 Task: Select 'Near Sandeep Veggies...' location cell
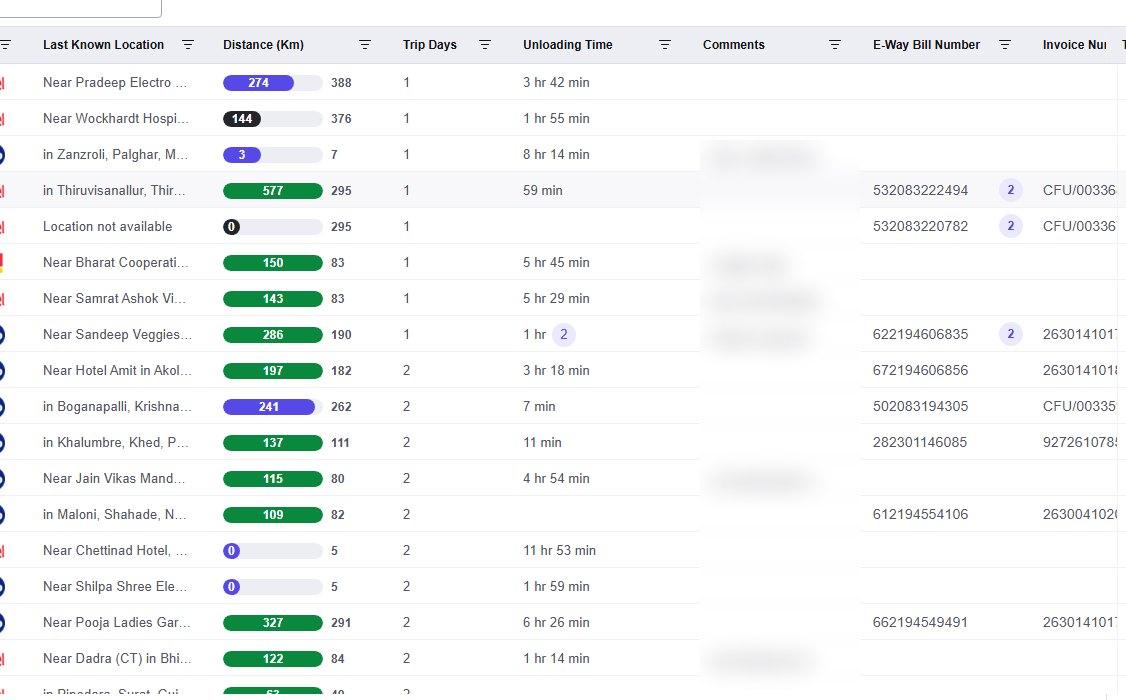click(x=117, y=334)
